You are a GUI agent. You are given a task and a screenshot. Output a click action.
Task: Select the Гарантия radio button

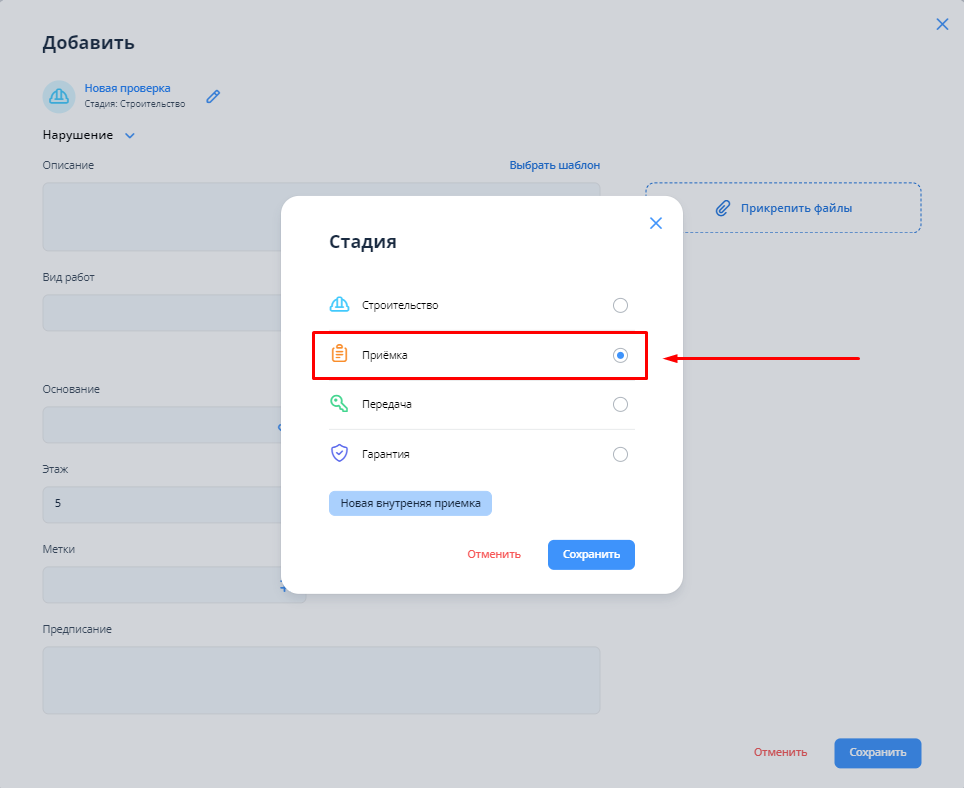[x=620, y=454]
